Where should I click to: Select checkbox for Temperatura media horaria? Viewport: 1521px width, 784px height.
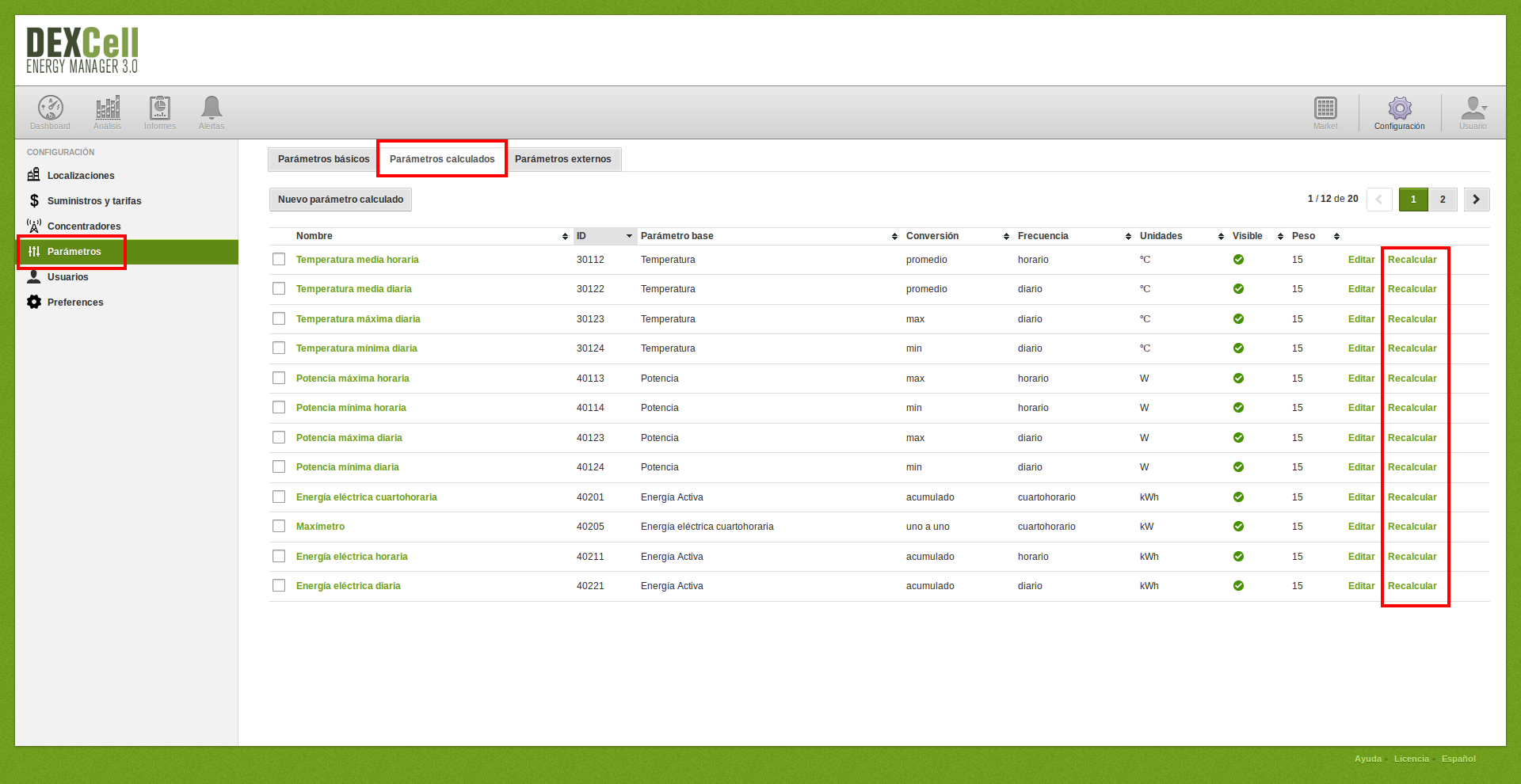pos(279,259)
